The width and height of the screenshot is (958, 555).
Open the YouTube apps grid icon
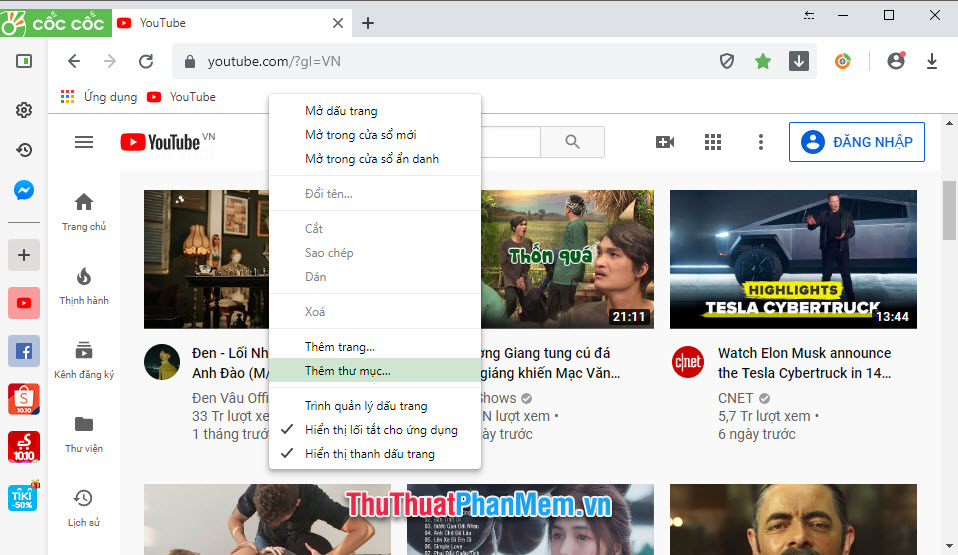[713, 142]
